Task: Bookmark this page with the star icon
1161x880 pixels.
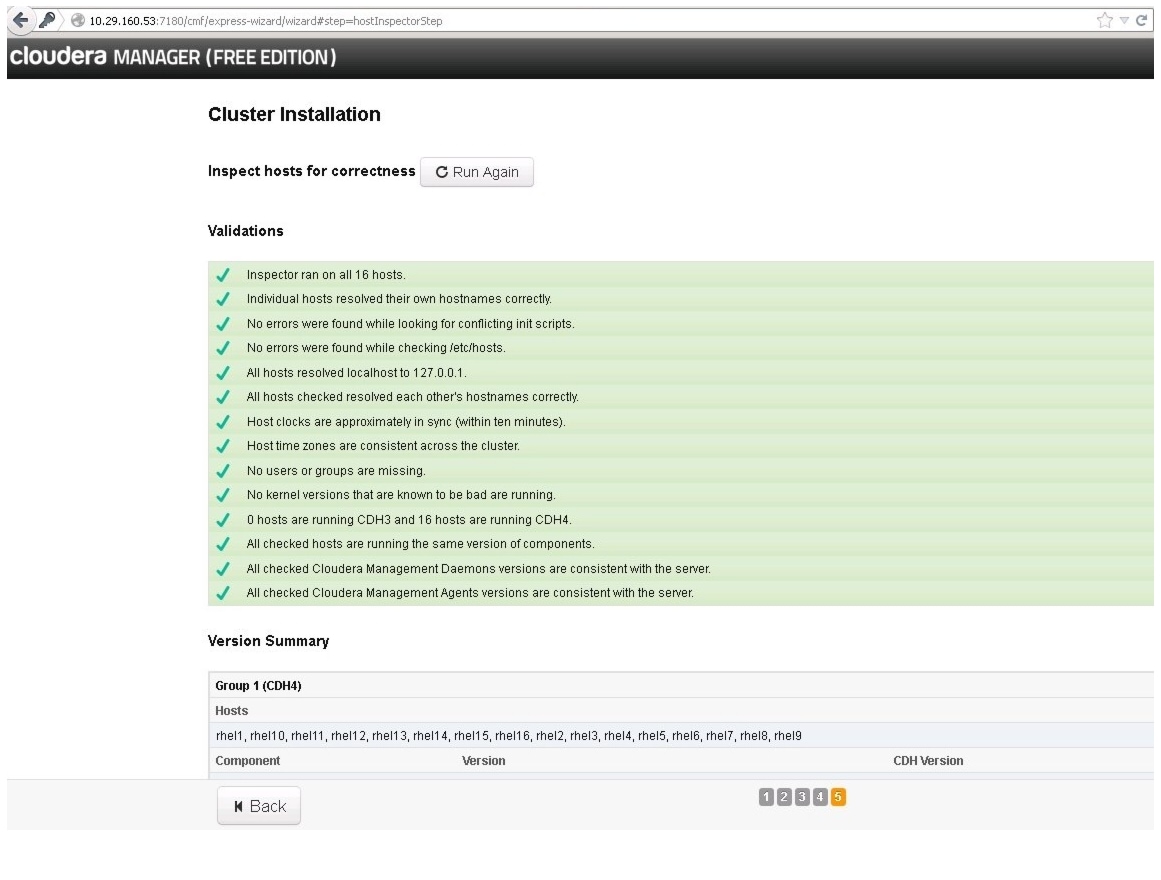Action: point(1105,21)
